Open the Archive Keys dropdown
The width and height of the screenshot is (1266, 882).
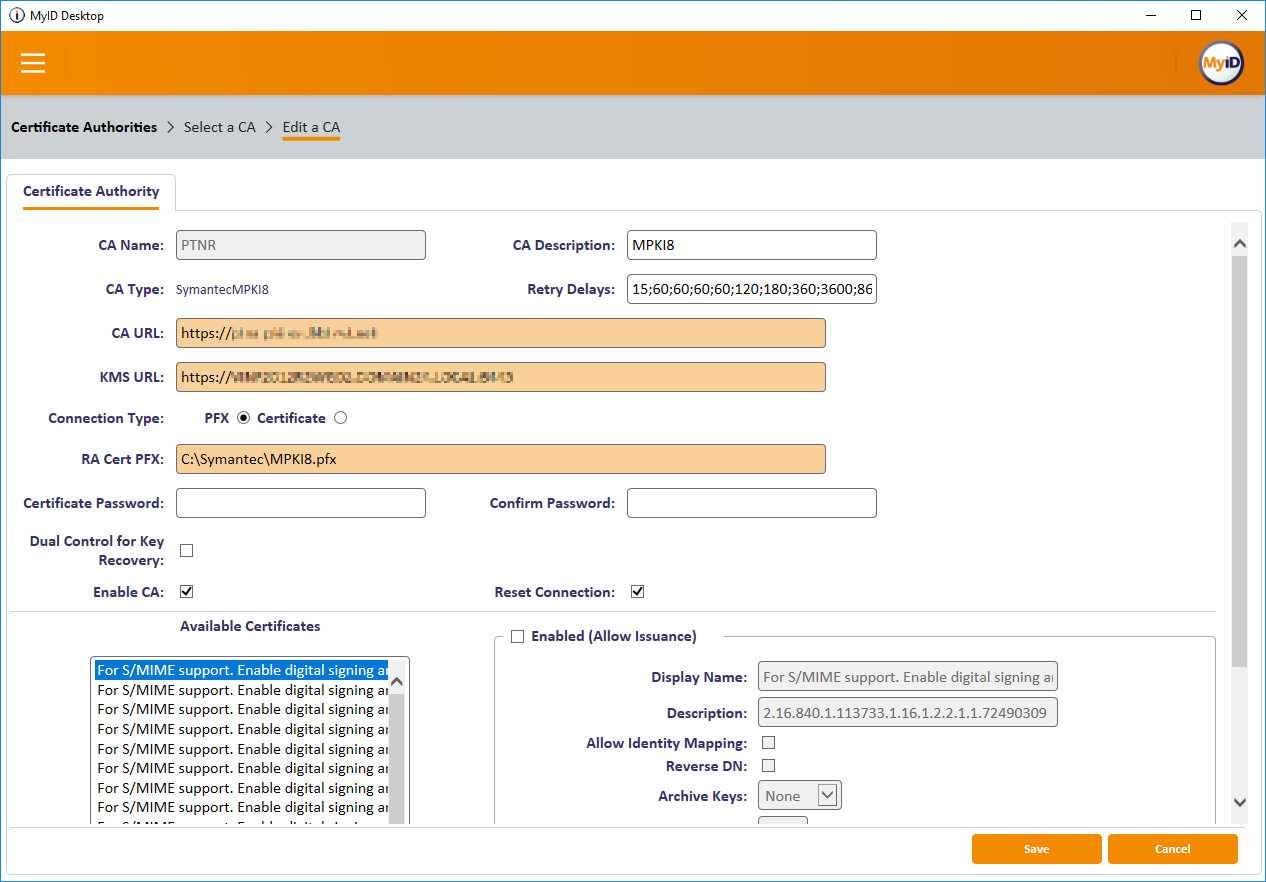pos(800,796)
